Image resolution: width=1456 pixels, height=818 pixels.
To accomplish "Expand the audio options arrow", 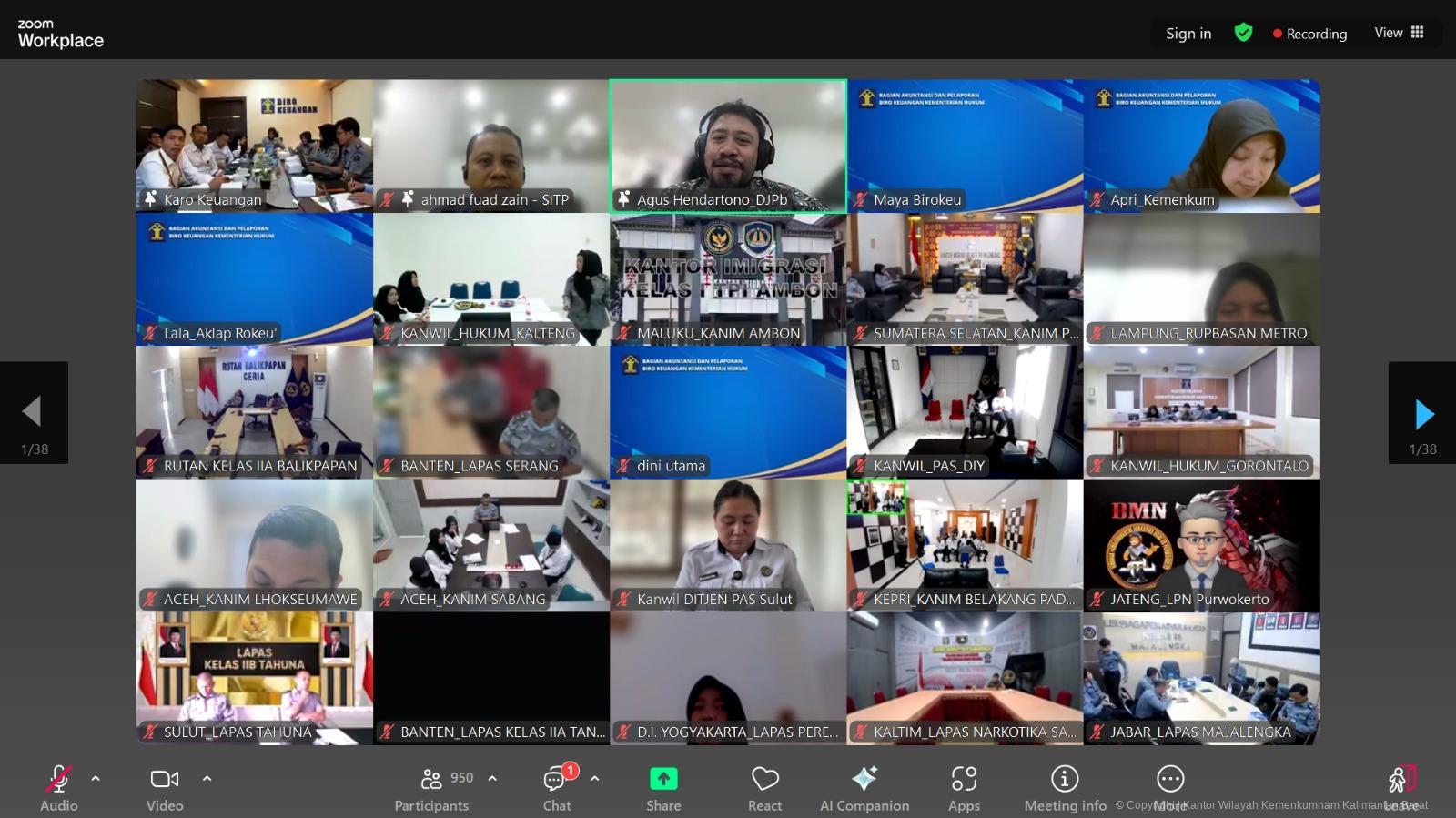I will pos(96,779).
